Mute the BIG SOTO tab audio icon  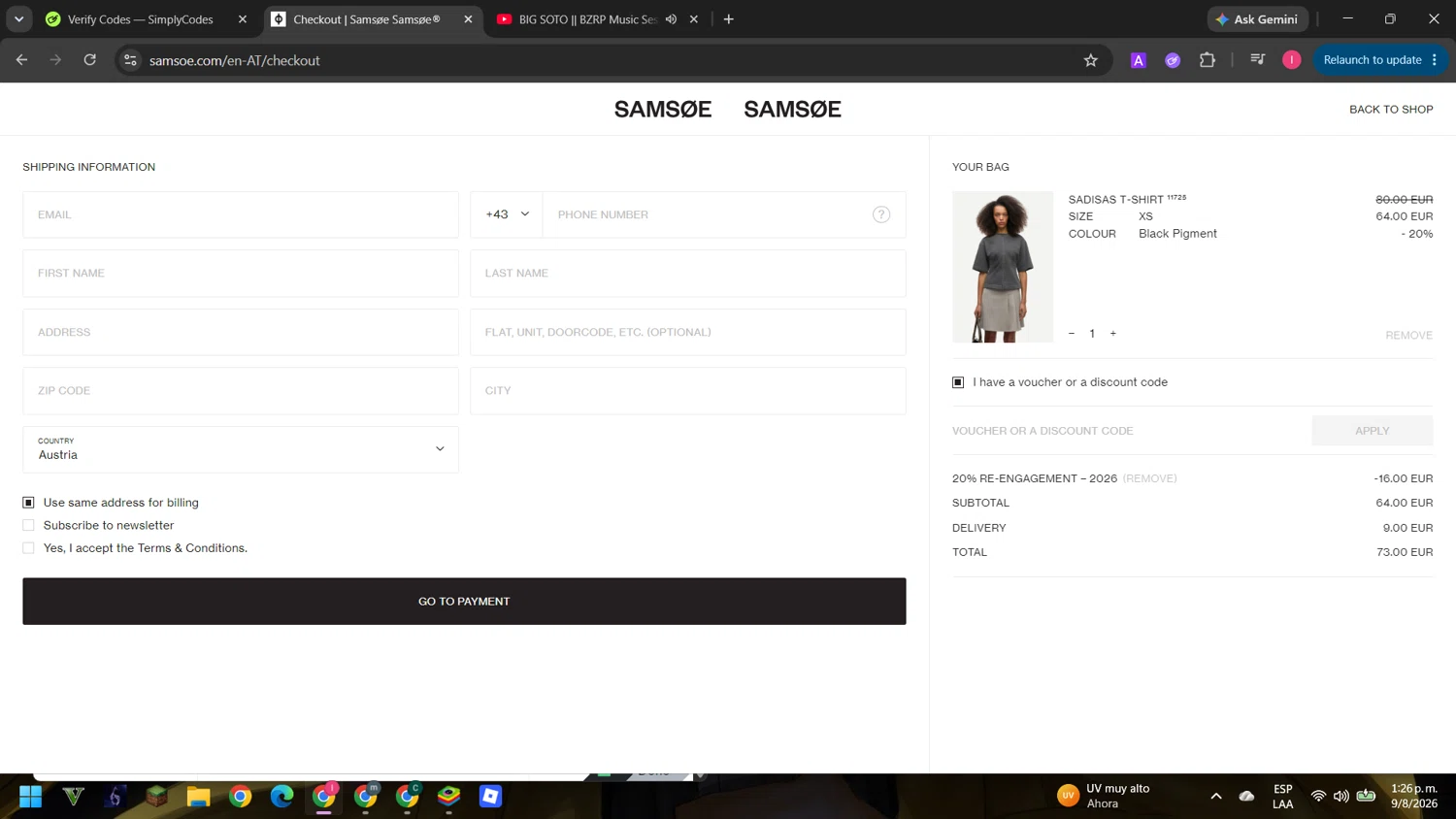pos(671,19)
